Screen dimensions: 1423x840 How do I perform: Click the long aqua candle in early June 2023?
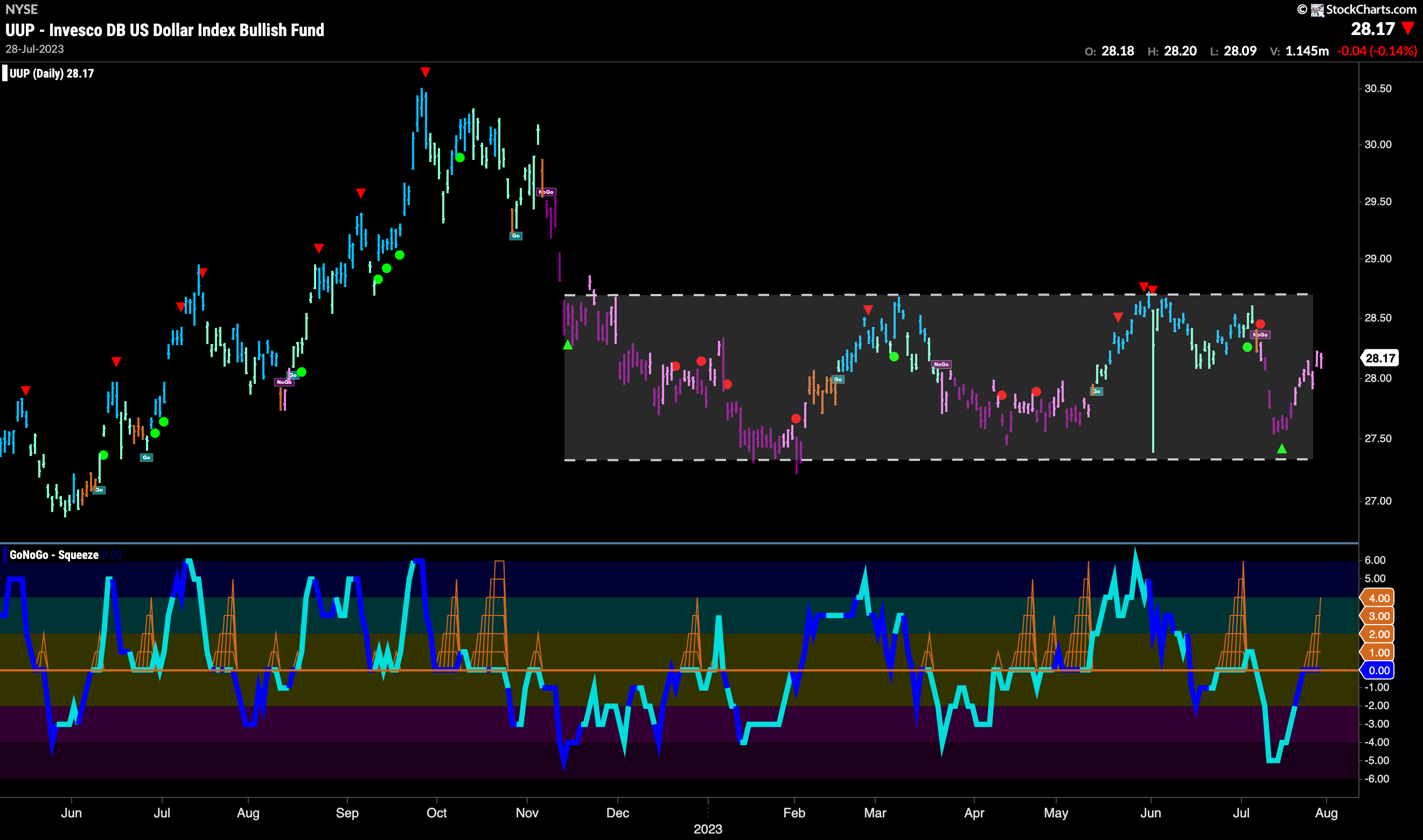(x=1153, y=380)
